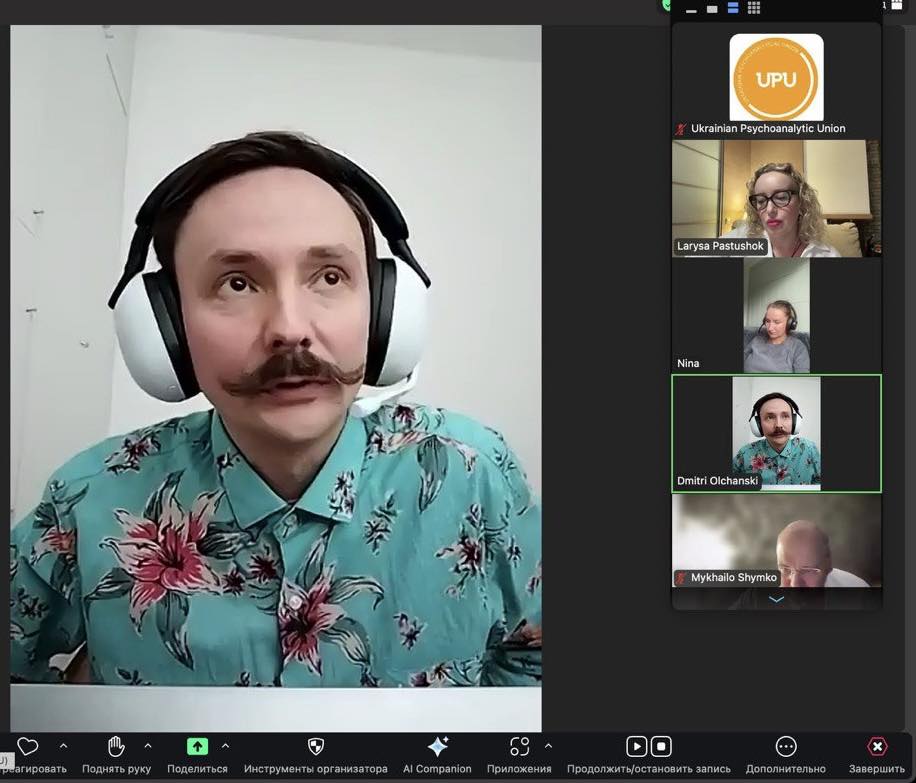Open host tools shield icon
916x783 pixels.
coord(315,746)
